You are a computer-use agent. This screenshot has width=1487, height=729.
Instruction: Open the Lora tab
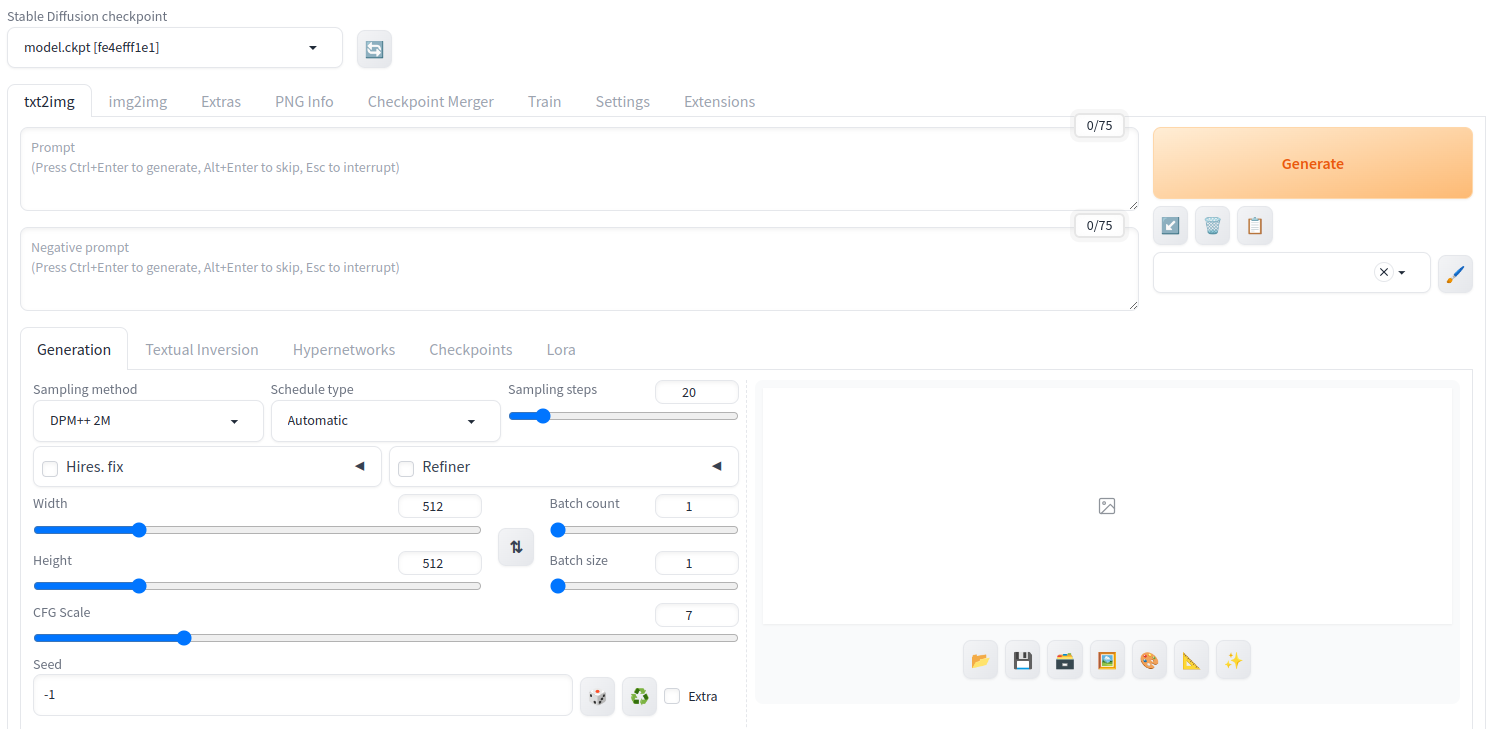(x=560, y=349)
